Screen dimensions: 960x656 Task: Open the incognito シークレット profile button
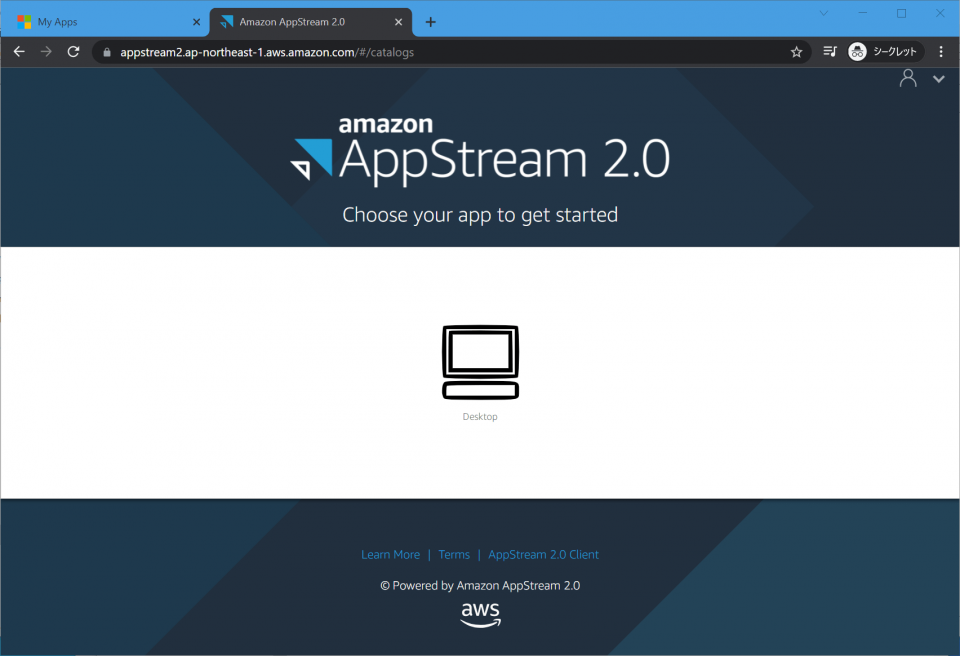[883, 52]
